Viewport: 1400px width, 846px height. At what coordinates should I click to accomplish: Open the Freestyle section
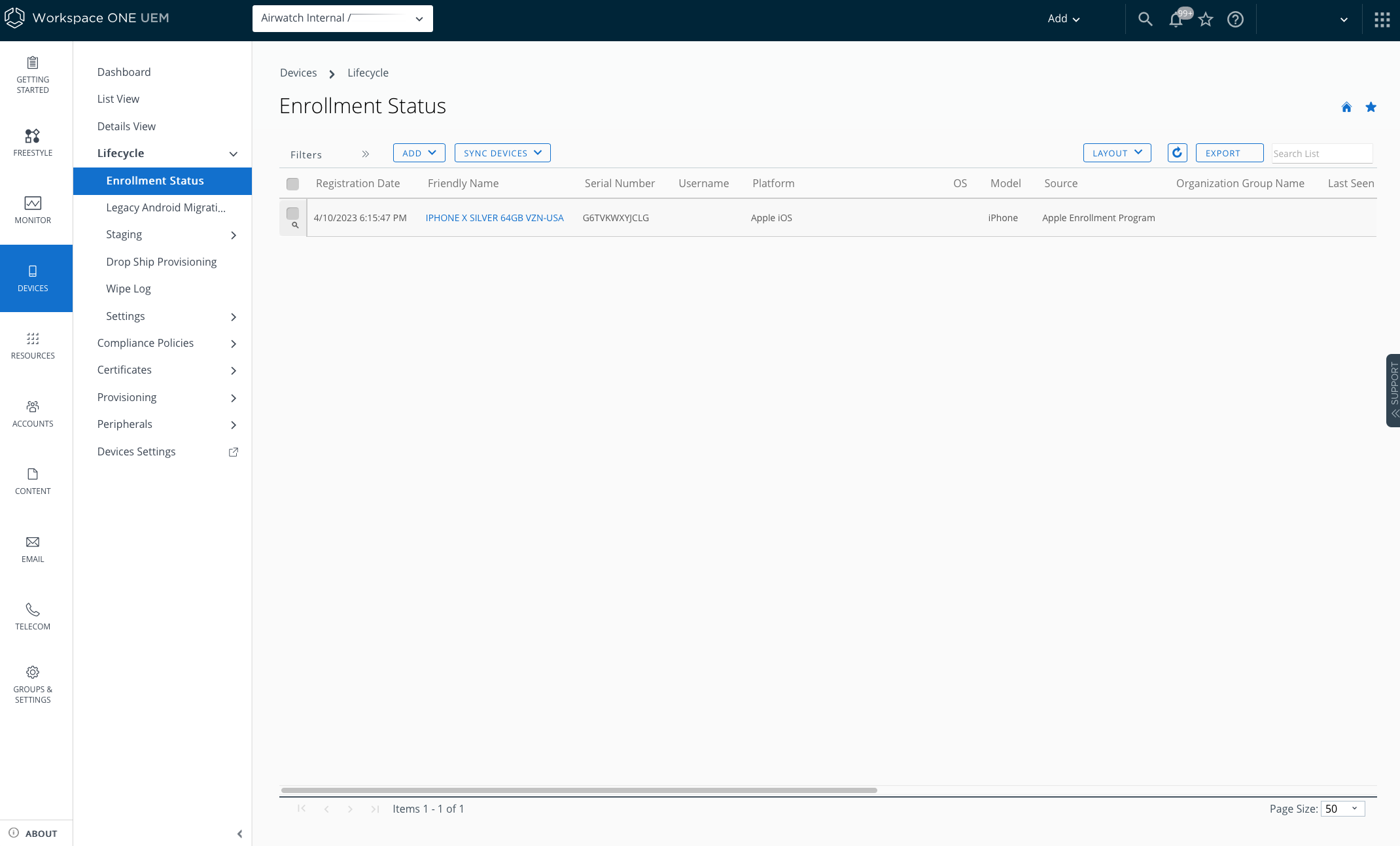(x=33, y=143)
